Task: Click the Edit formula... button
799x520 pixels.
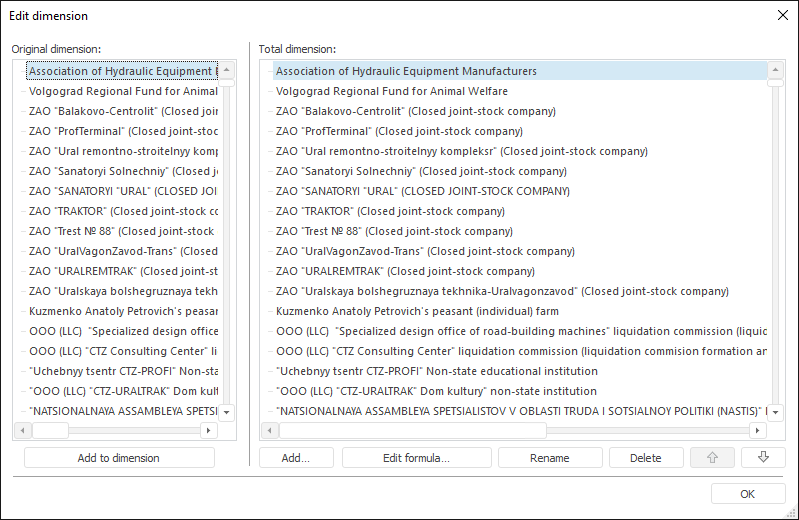Action: [x=416, y=458]
